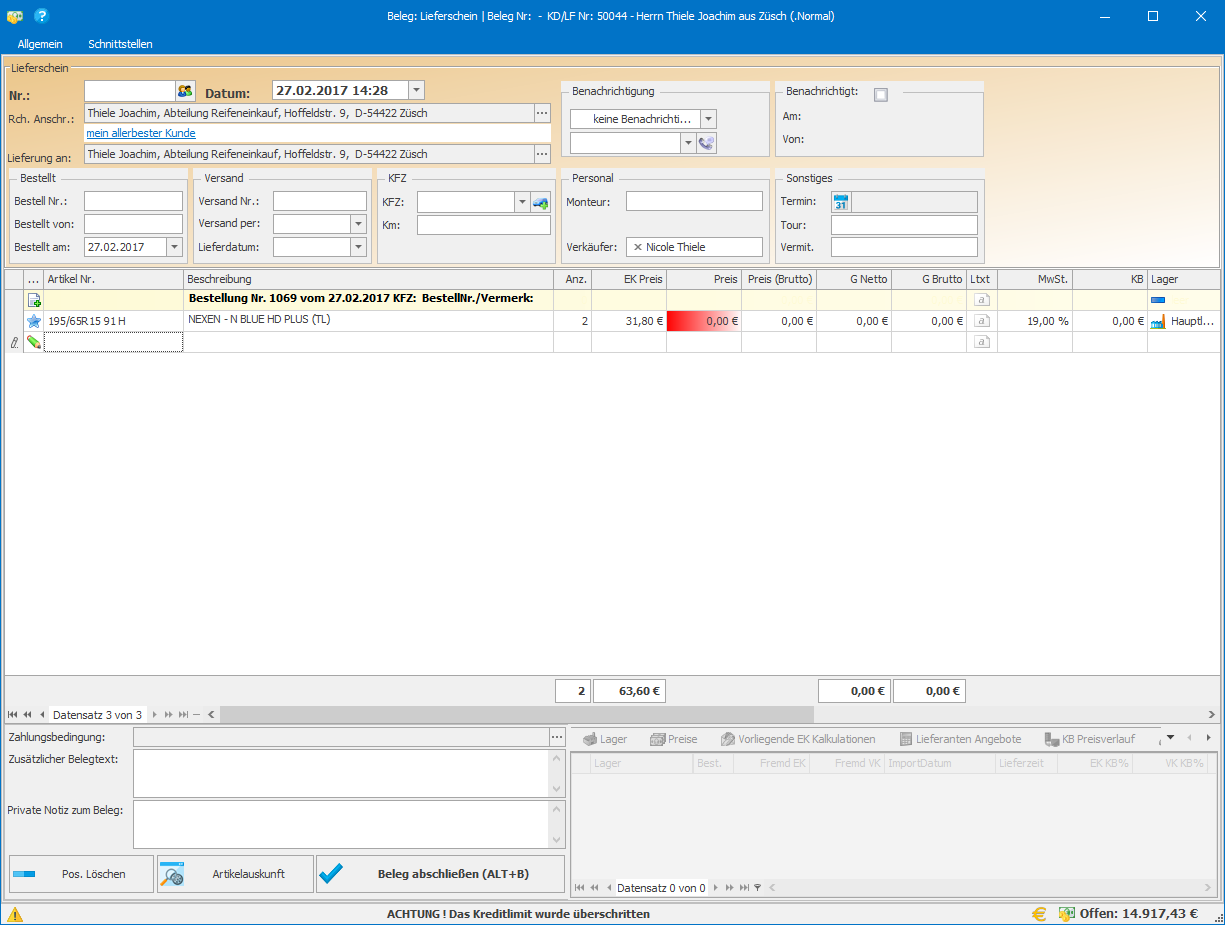Toggle the Benachrichtigt checkbox
Screen dimensions: 1225x925
[880, 95]
